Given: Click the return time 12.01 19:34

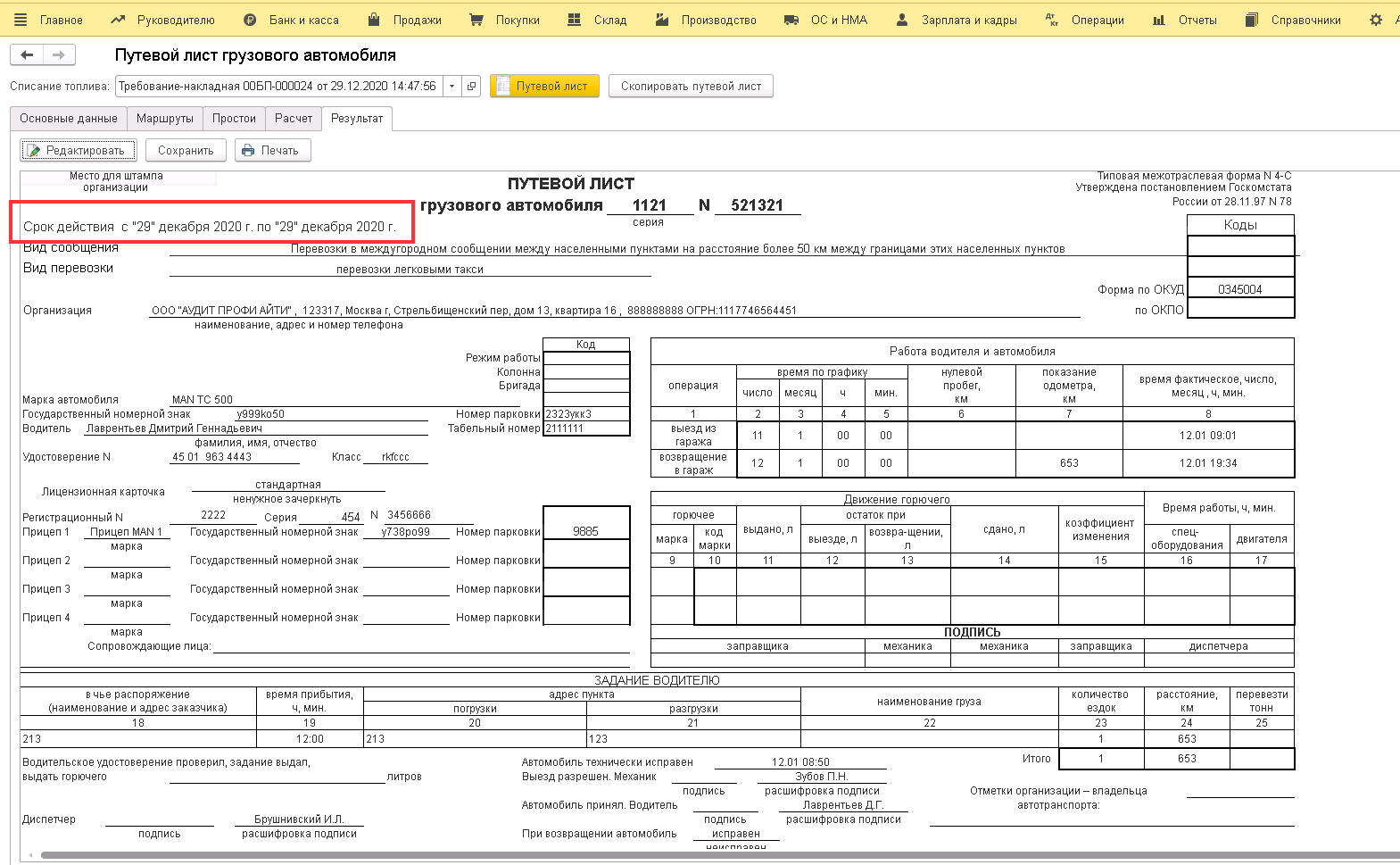Looking at the screenshot, I should pos(1208,463).
